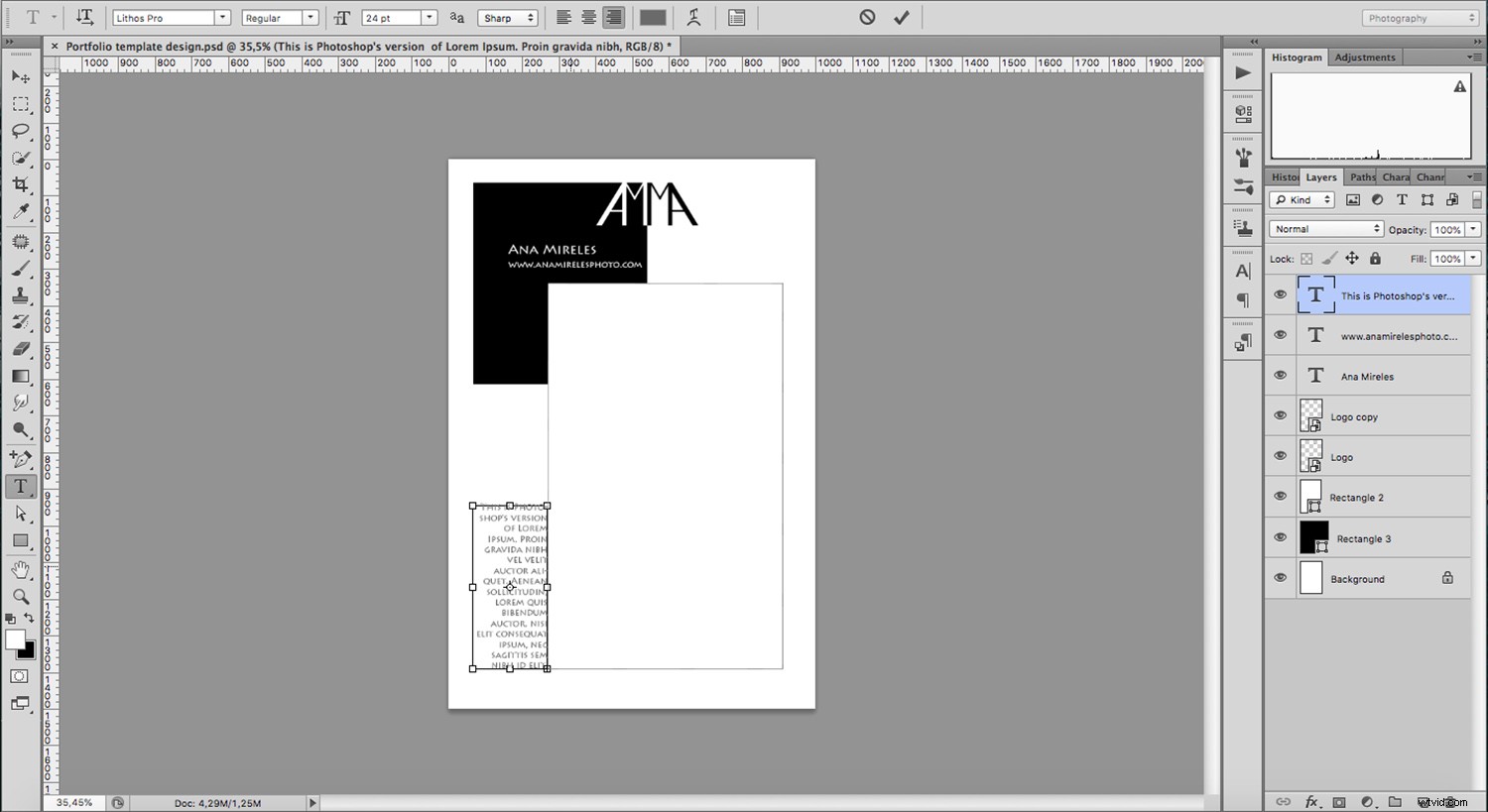
Task: Select the Eyedropper tool
Action: 20,211
